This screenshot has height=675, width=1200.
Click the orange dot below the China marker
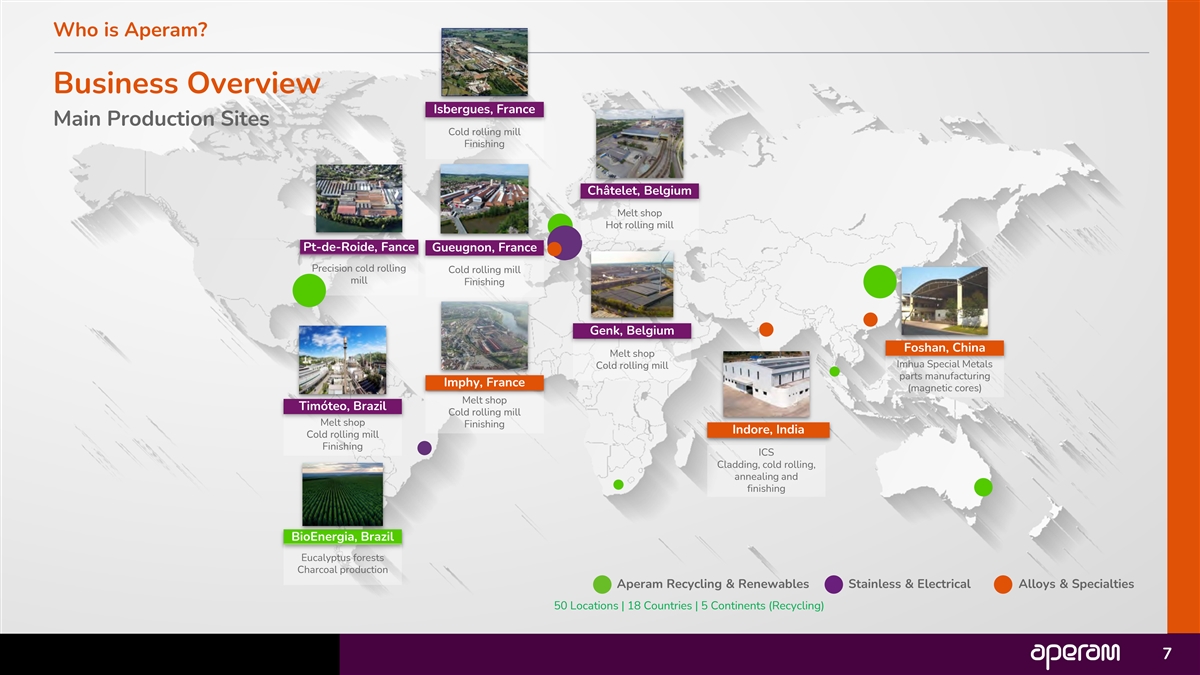click(870, 319)
